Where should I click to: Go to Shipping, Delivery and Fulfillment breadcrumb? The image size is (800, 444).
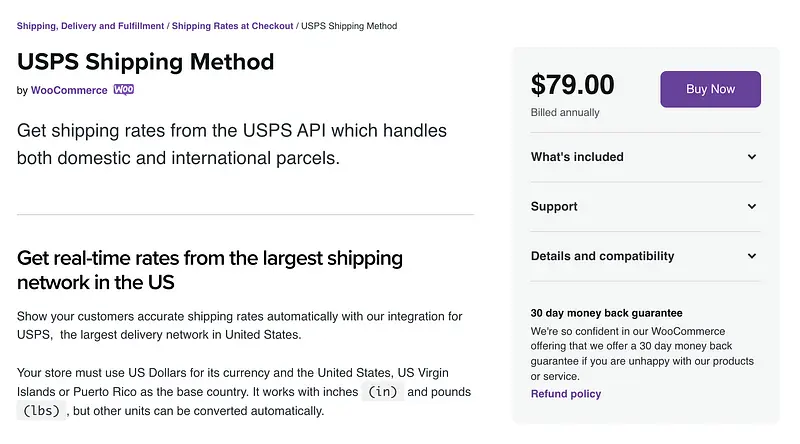pos(90,26)
